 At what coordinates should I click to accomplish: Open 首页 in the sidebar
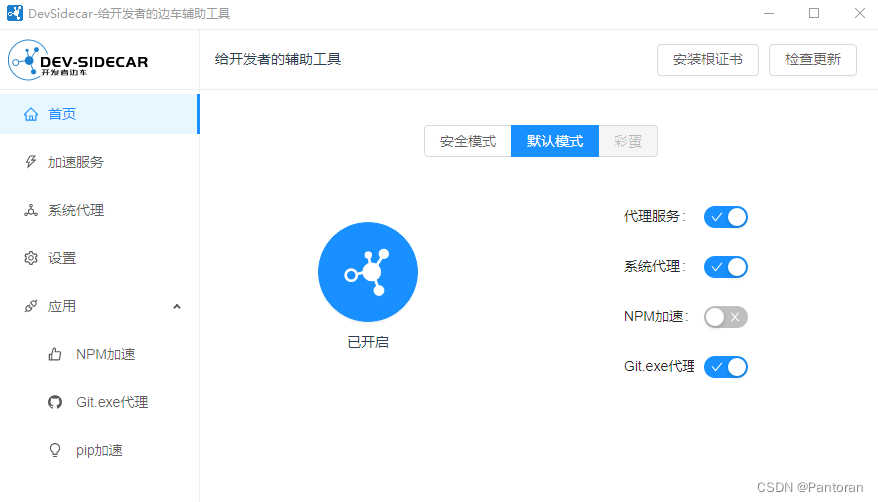coord(99,114)
